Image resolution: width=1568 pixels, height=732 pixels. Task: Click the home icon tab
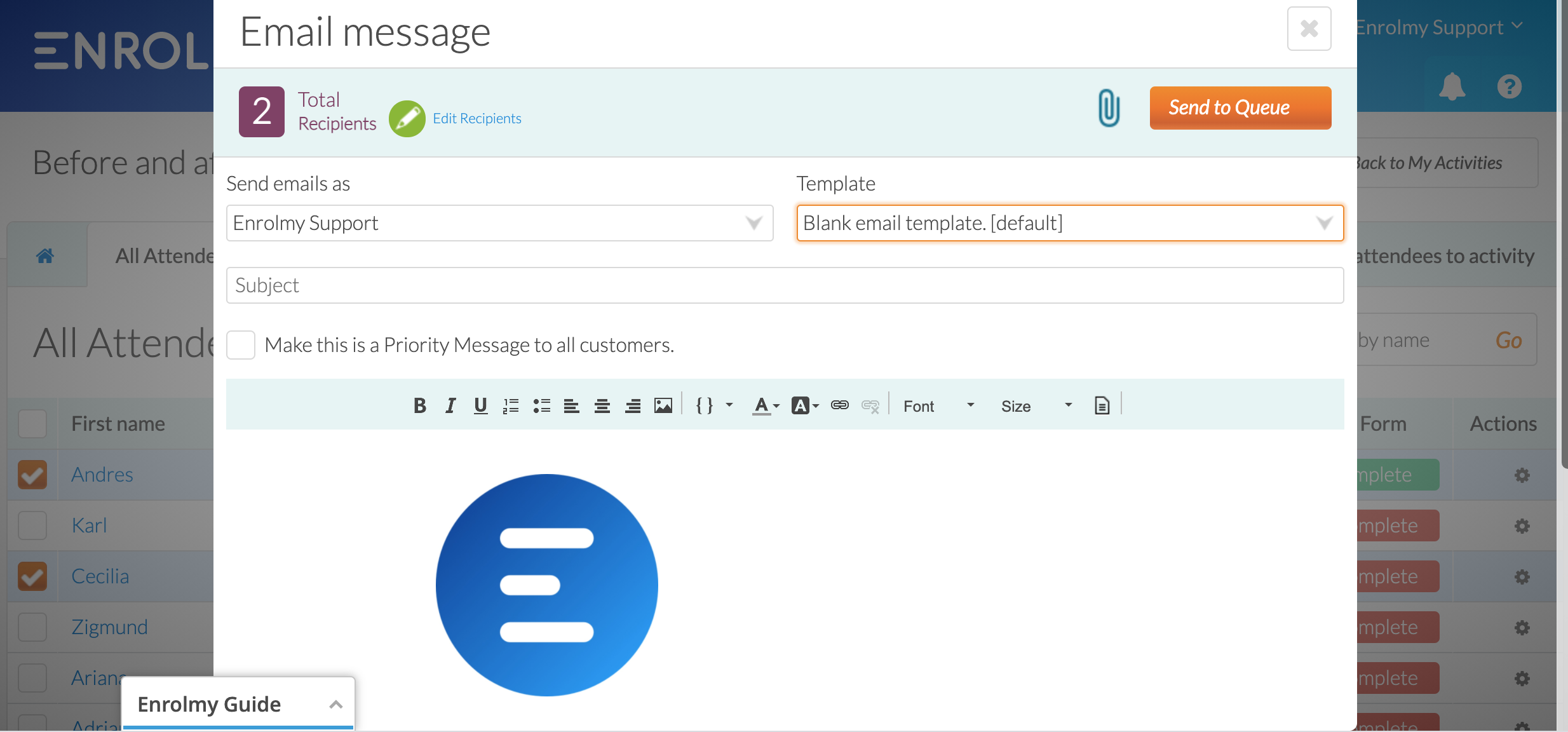[45, 256]
